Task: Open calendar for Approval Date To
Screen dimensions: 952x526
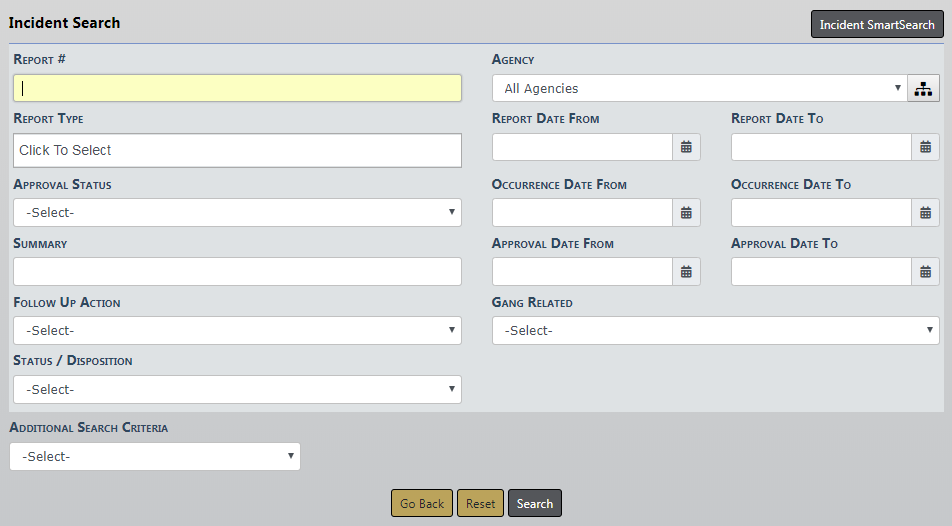Action: point(925,272)
